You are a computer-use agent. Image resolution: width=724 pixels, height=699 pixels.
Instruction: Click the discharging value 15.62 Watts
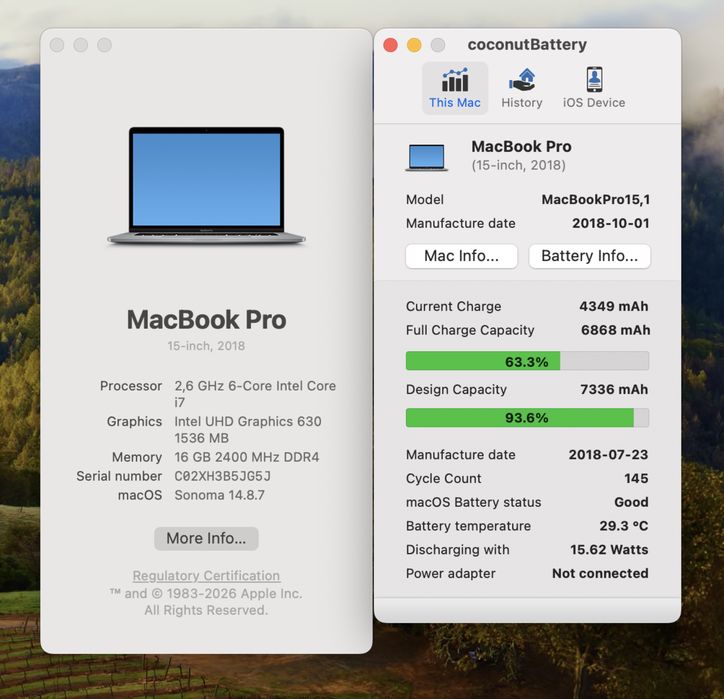pyautogui.click(x=609, y=549)
